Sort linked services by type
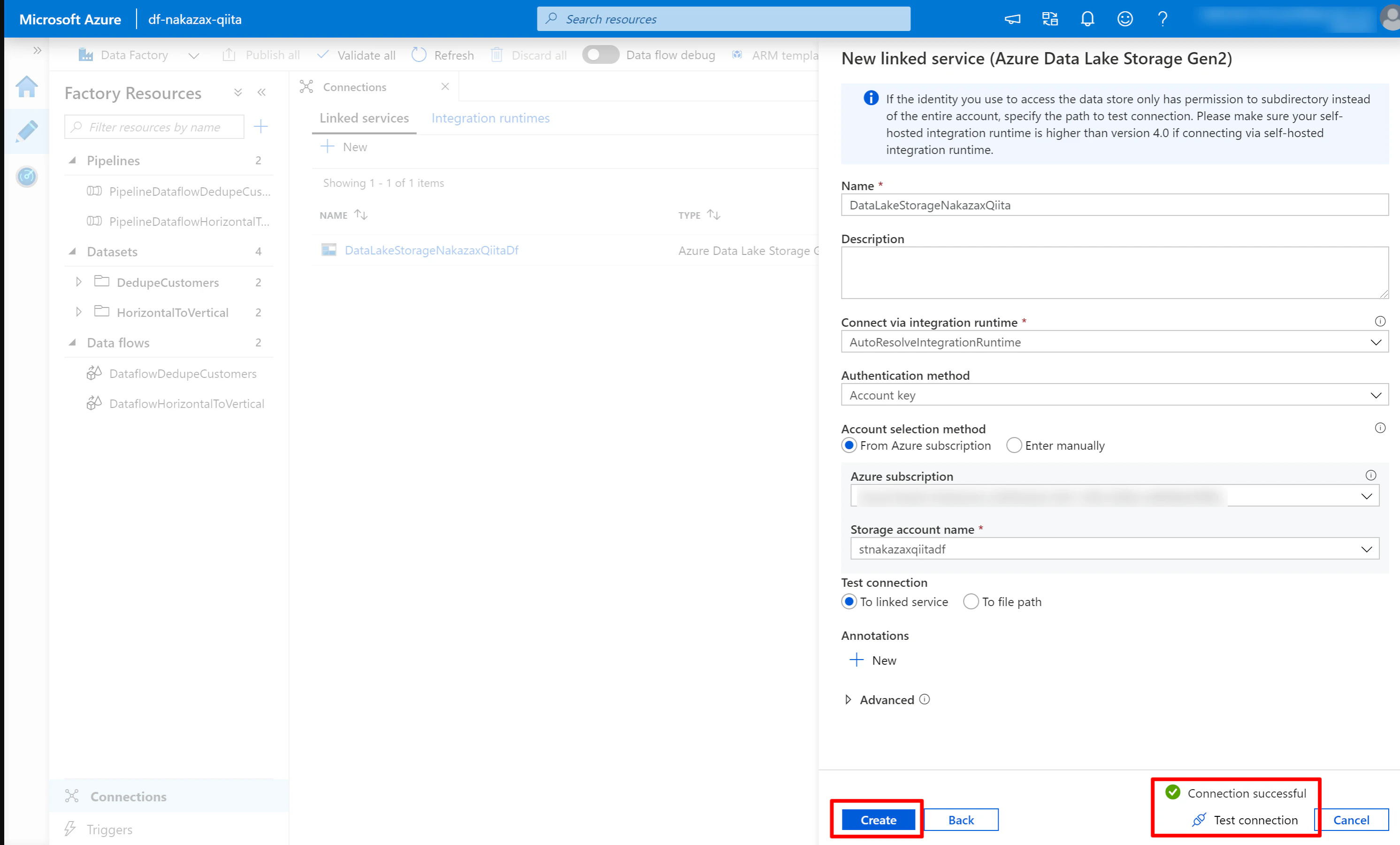Viewport: 1400px width, 845px height. pos(714,215)
